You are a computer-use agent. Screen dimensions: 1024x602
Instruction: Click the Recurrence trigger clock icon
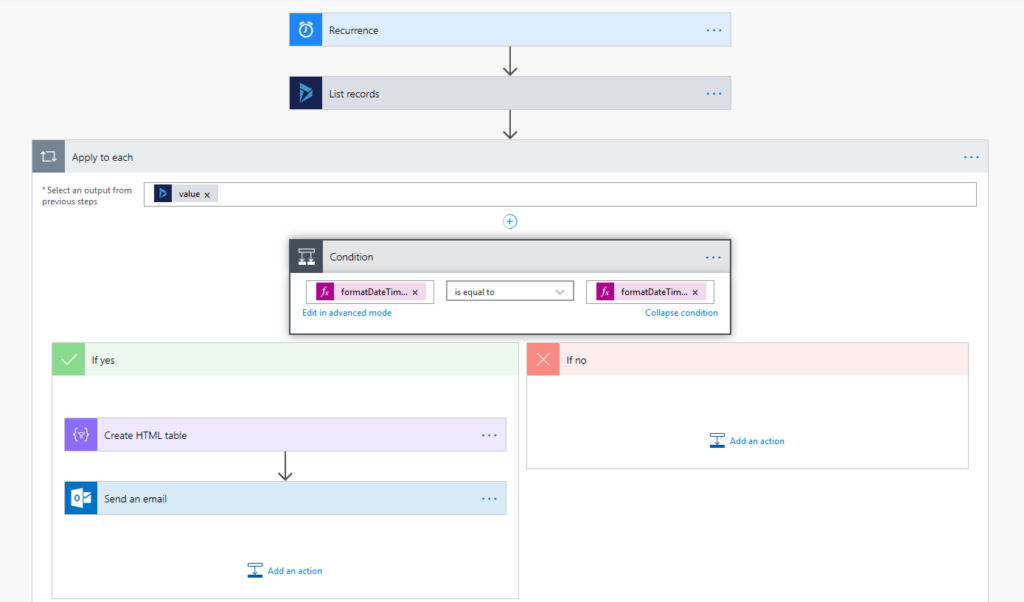(304, 29)
